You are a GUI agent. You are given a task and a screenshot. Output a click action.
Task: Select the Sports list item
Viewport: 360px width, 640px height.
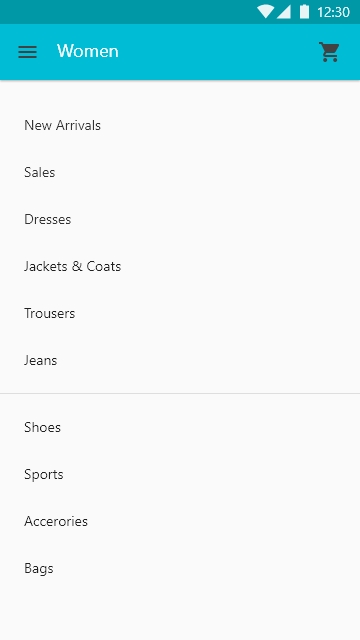180,474
